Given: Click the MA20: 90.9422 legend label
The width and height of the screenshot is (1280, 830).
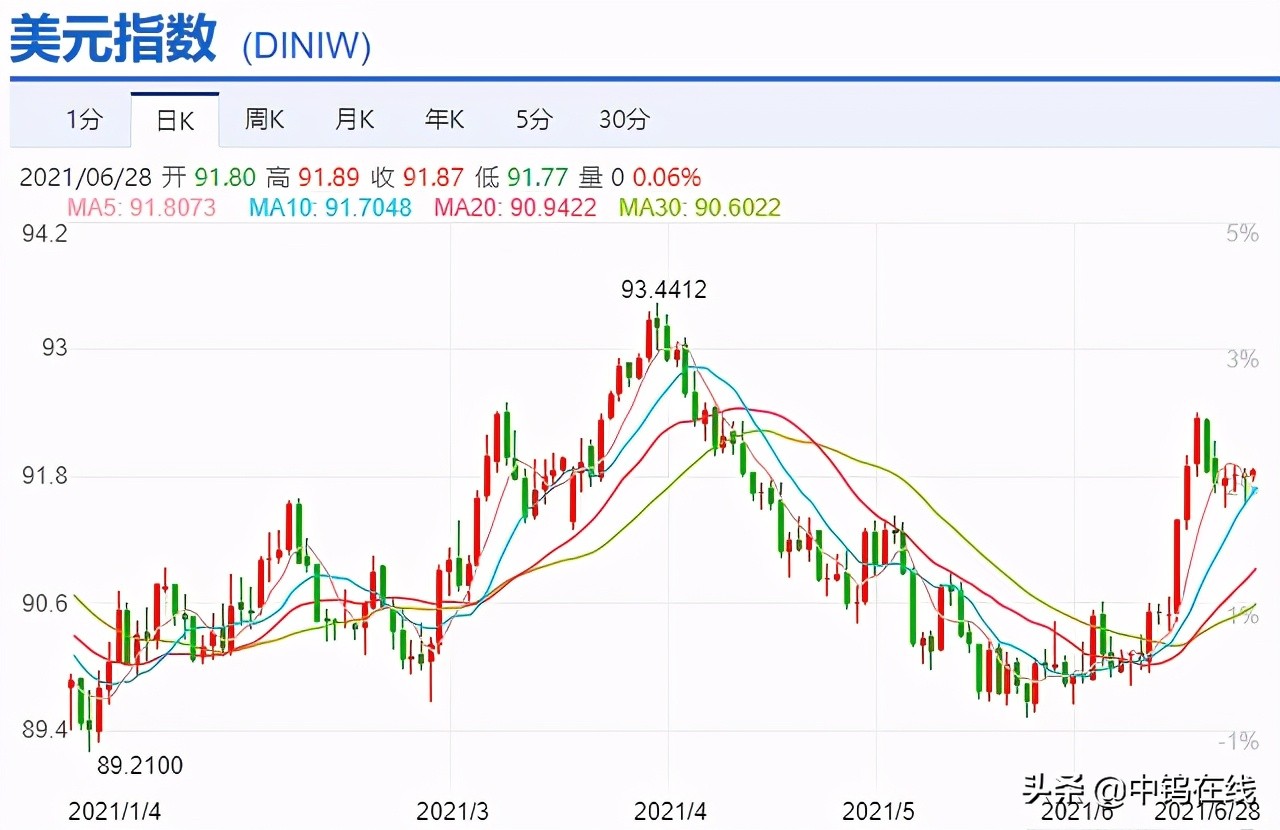Looking at the screenshot, I should [515, 208].
